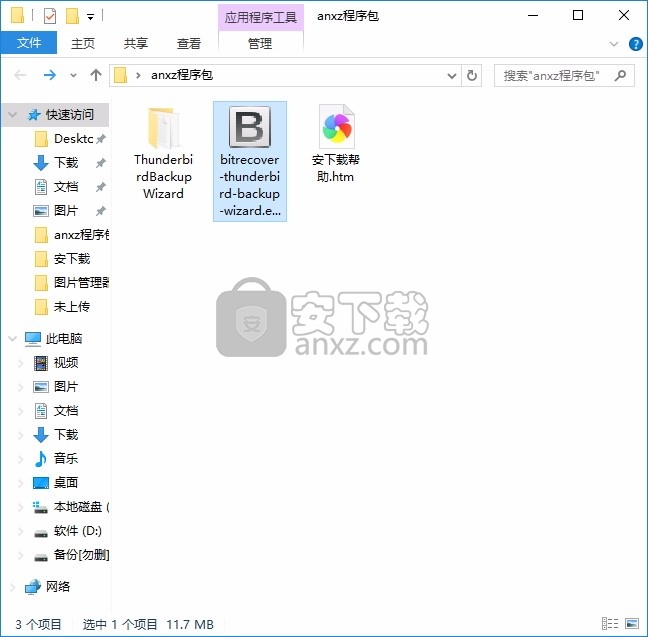
Task: Click the pin icon beside quick access 文档
Action: coord(101,187)
